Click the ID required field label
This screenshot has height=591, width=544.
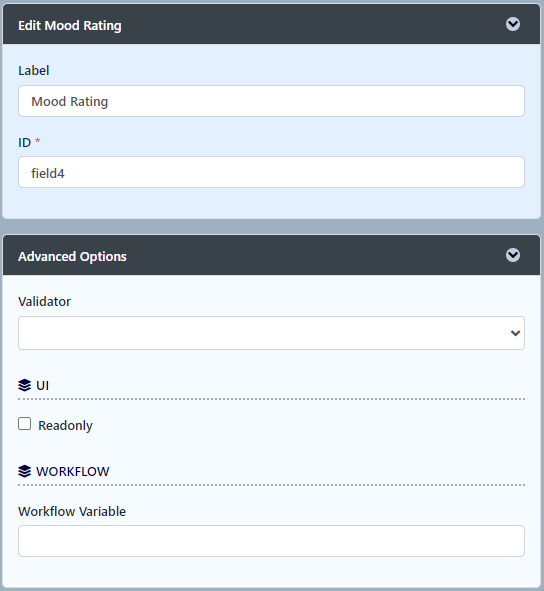(25, 143)
